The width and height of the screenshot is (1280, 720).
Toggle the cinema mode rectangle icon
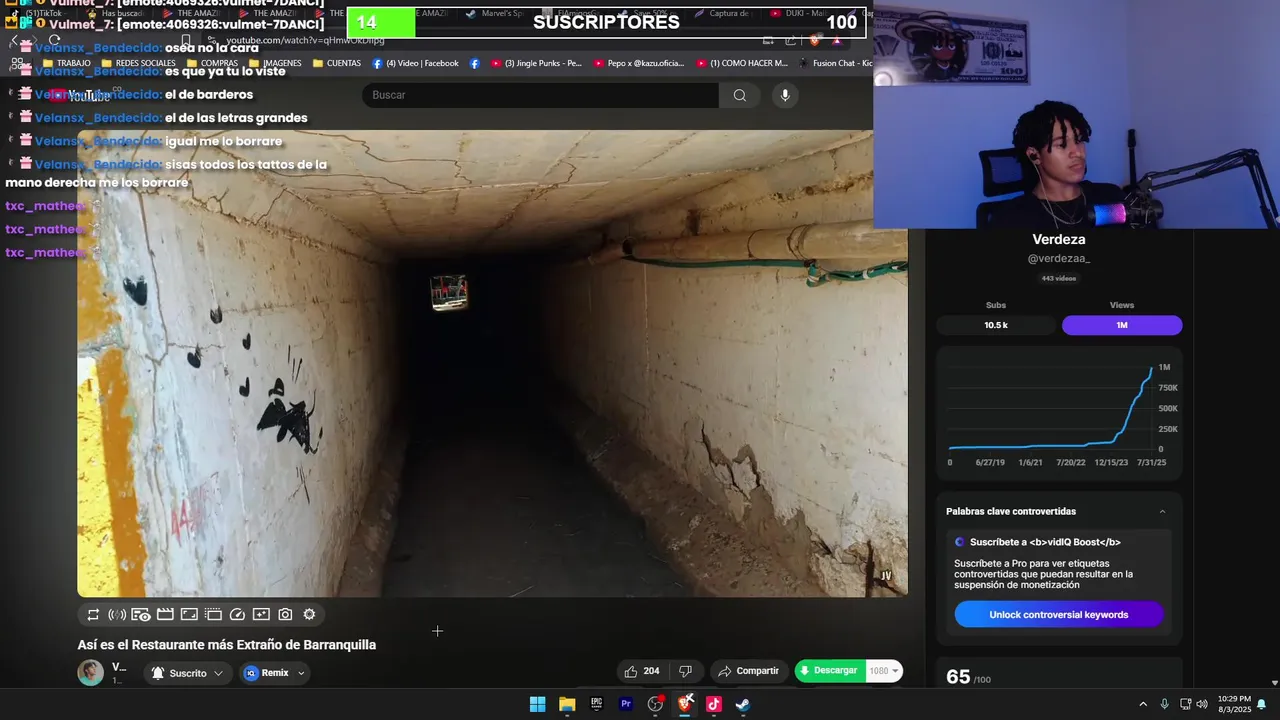(189, 615)
